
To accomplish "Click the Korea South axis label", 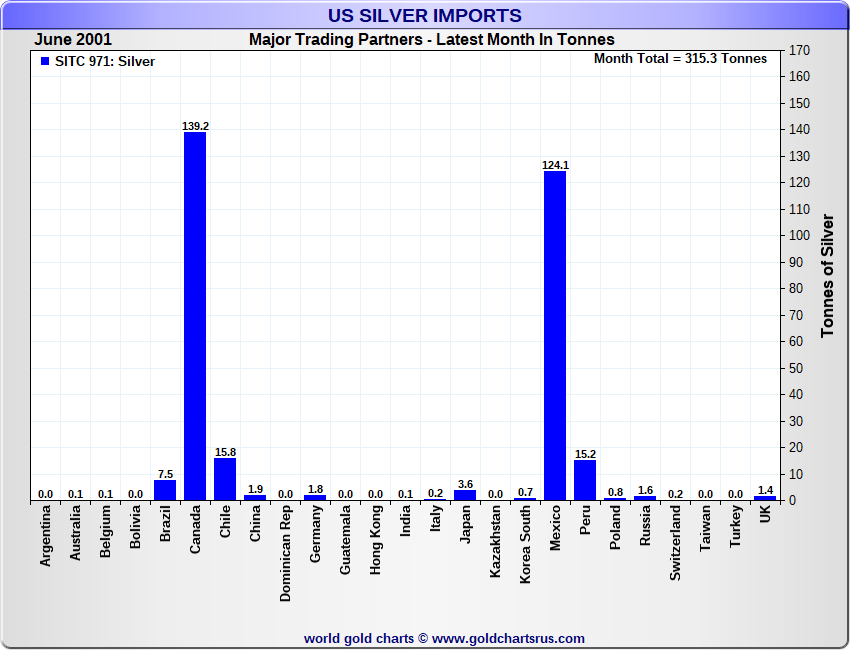I will 525,544.
